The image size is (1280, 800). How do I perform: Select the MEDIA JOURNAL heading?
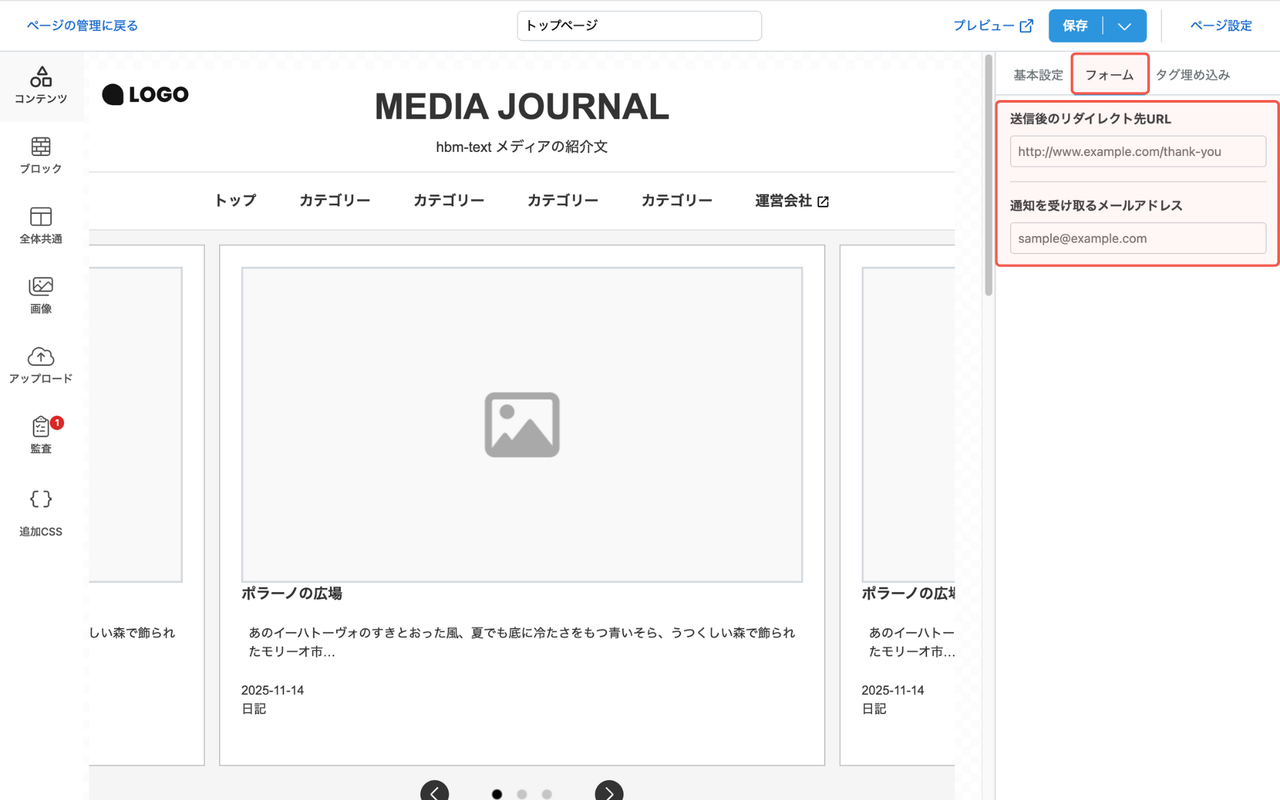coord(522,107)
